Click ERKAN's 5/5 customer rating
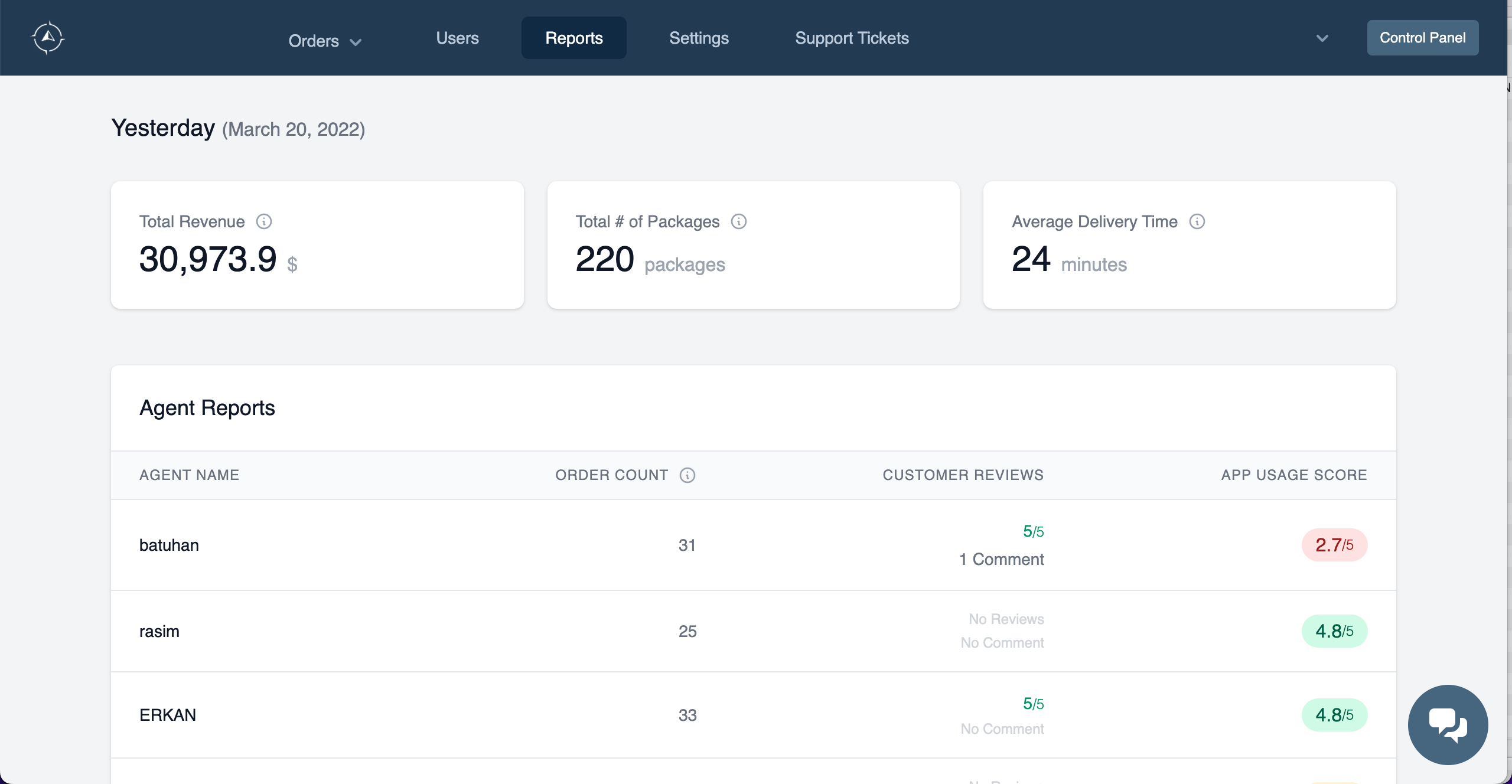This screenshot has height=784, width=1512. click(1033, 703)
